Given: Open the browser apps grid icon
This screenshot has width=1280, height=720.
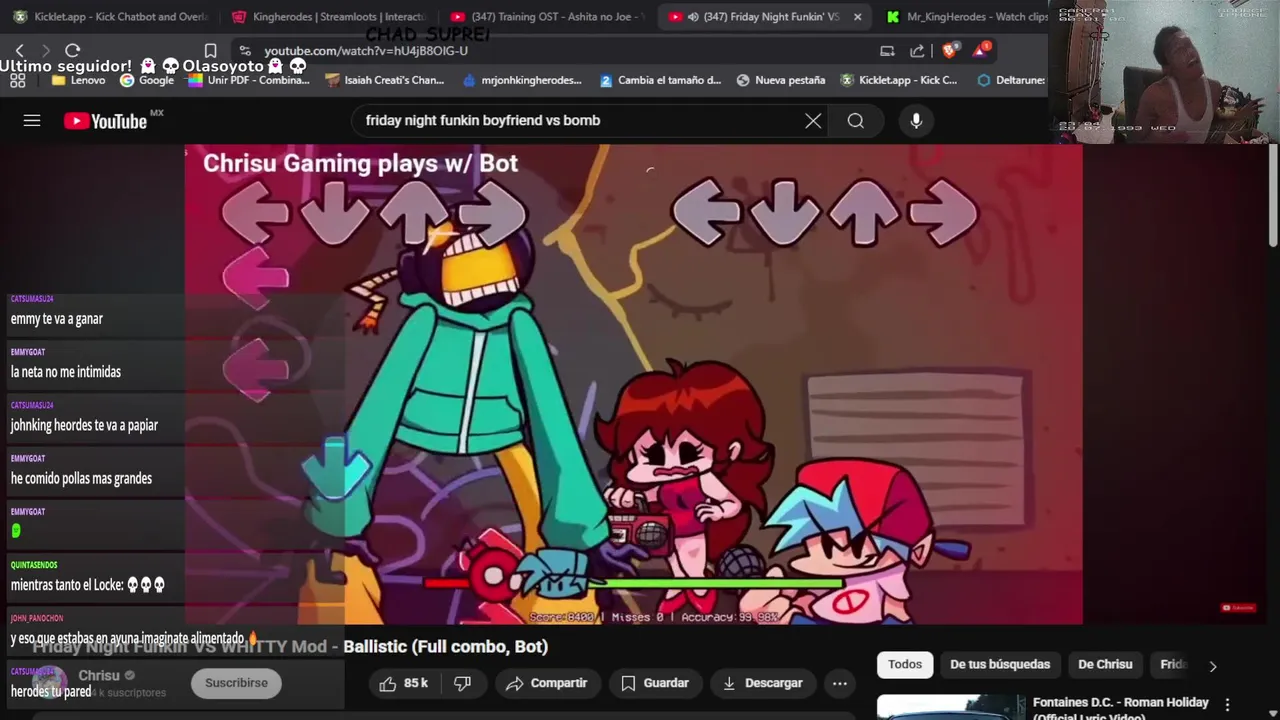Looking at the screenshot, I should [x=17, y=80].
